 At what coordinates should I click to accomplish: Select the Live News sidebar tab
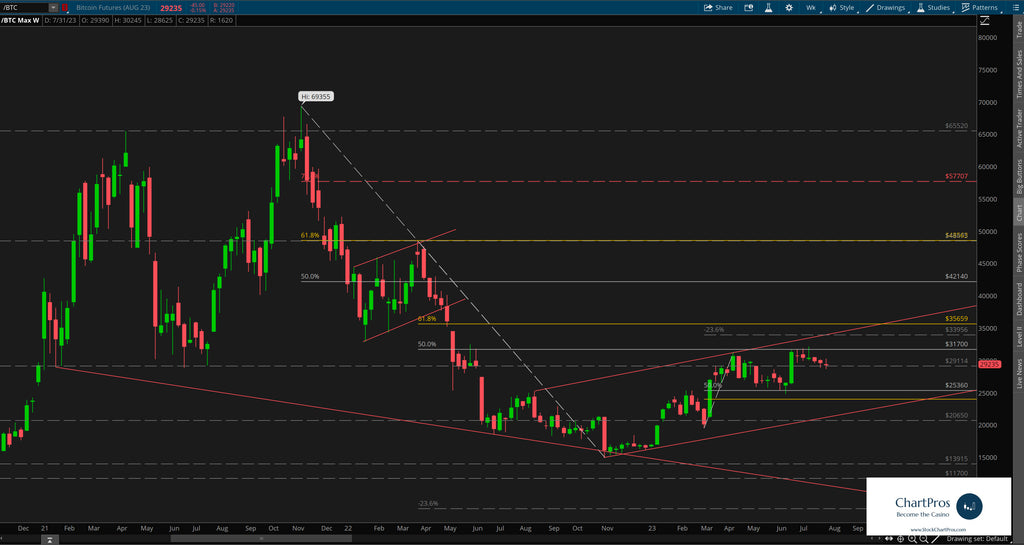pos(1017,370)
